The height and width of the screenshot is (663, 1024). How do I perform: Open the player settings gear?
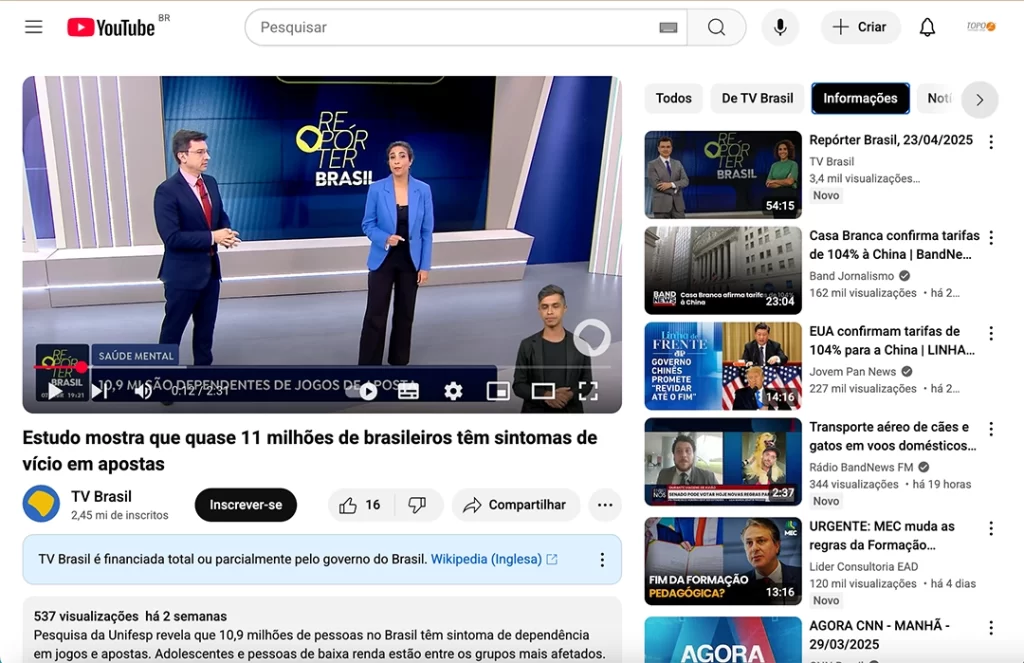453,391
